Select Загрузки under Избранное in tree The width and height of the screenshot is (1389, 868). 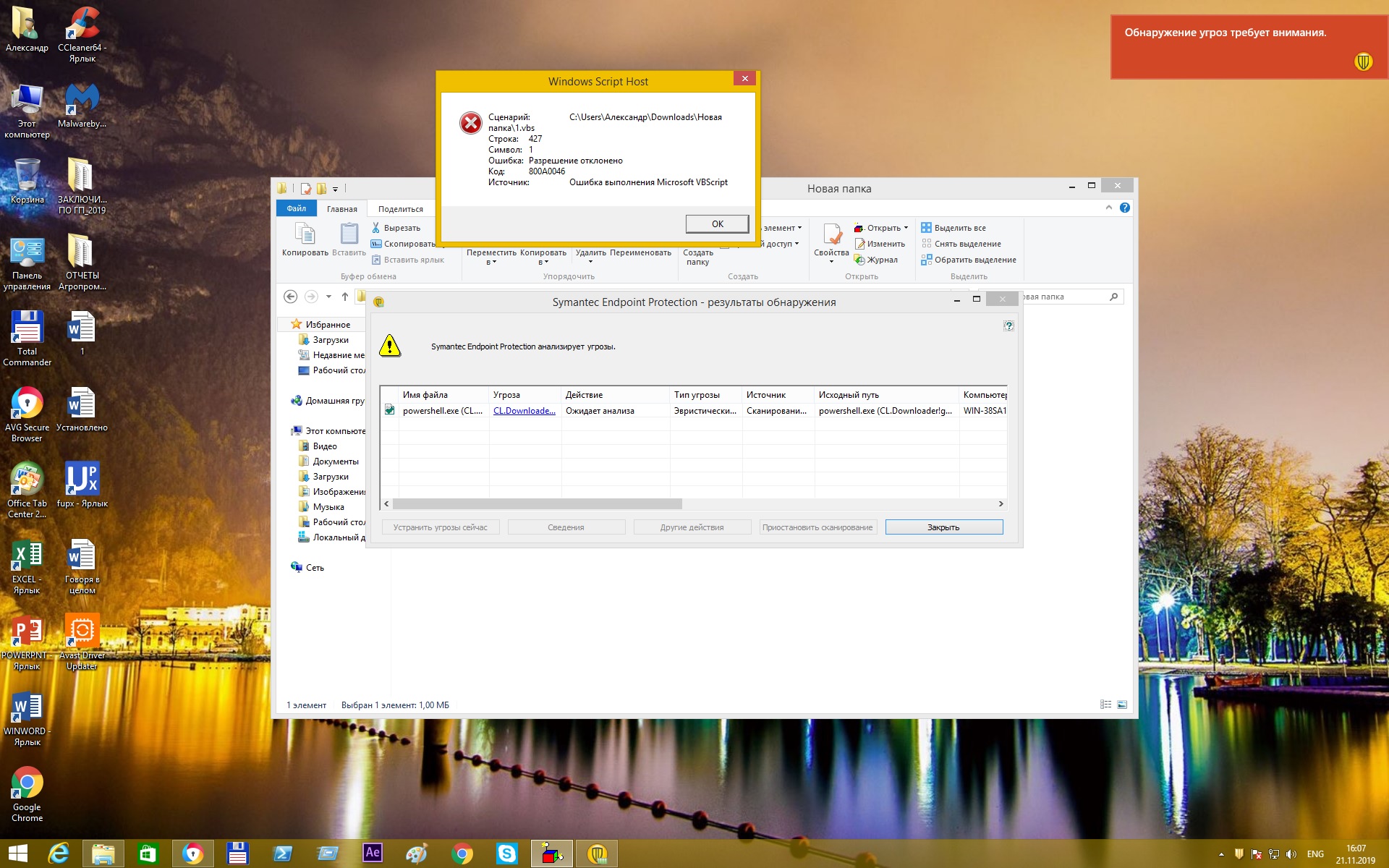pyautogui.click(x=330, y=340)
